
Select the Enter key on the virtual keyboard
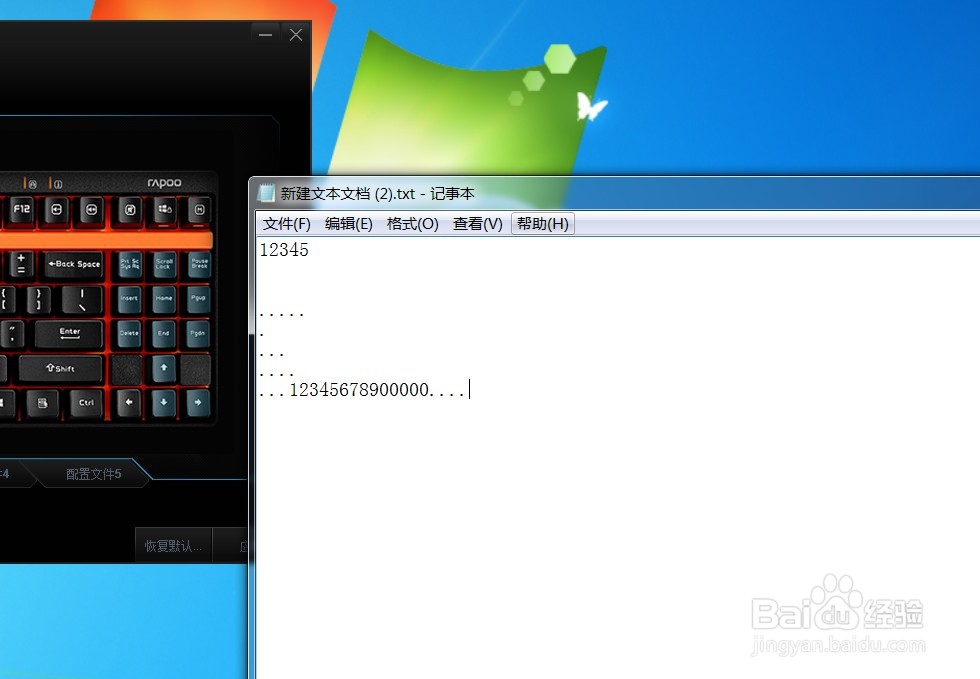tap(69, 333)
